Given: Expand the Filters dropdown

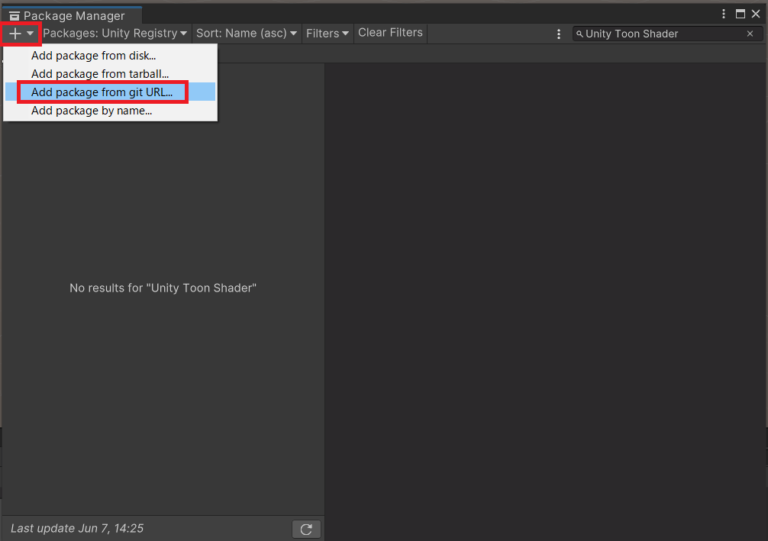Looking at the screenshot, I should [327, 33].
